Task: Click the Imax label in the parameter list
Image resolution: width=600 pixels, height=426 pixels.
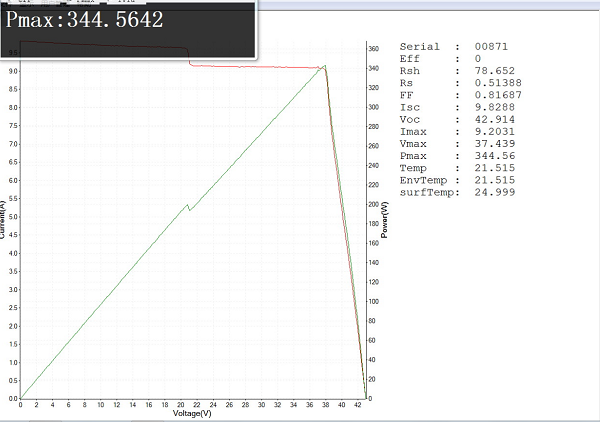Action: [413, 132]
